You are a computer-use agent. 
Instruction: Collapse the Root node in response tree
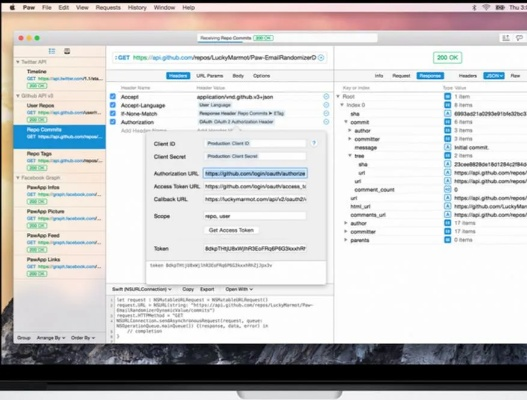click(338, 96)
